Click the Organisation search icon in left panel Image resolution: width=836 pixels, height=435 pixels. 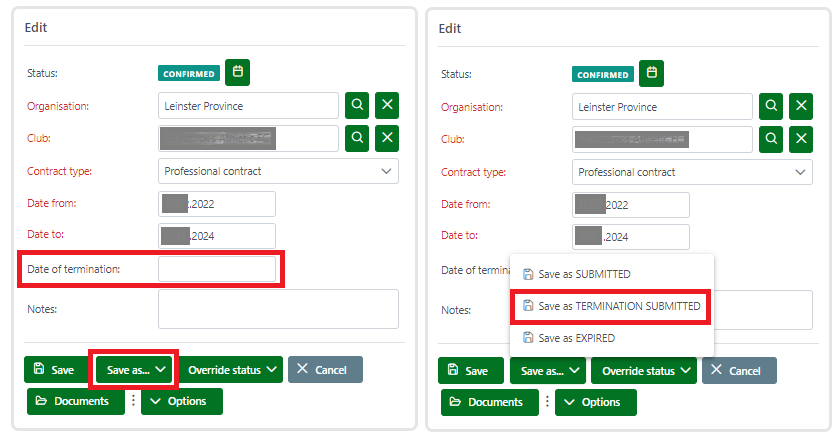coord(358,105)
